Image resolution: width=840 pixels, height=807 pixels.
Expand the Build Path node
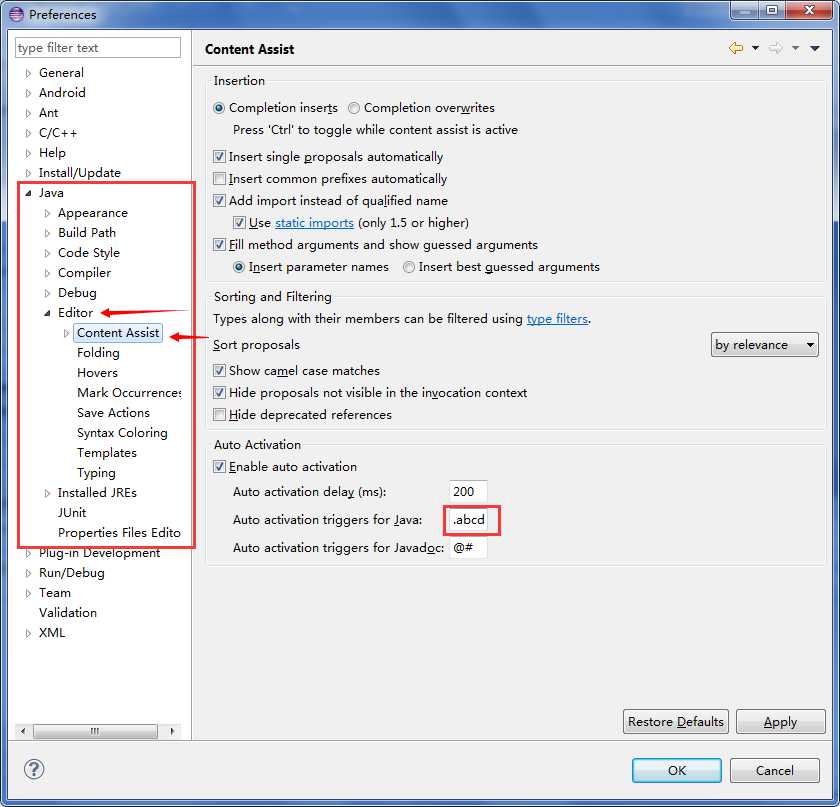47,233
